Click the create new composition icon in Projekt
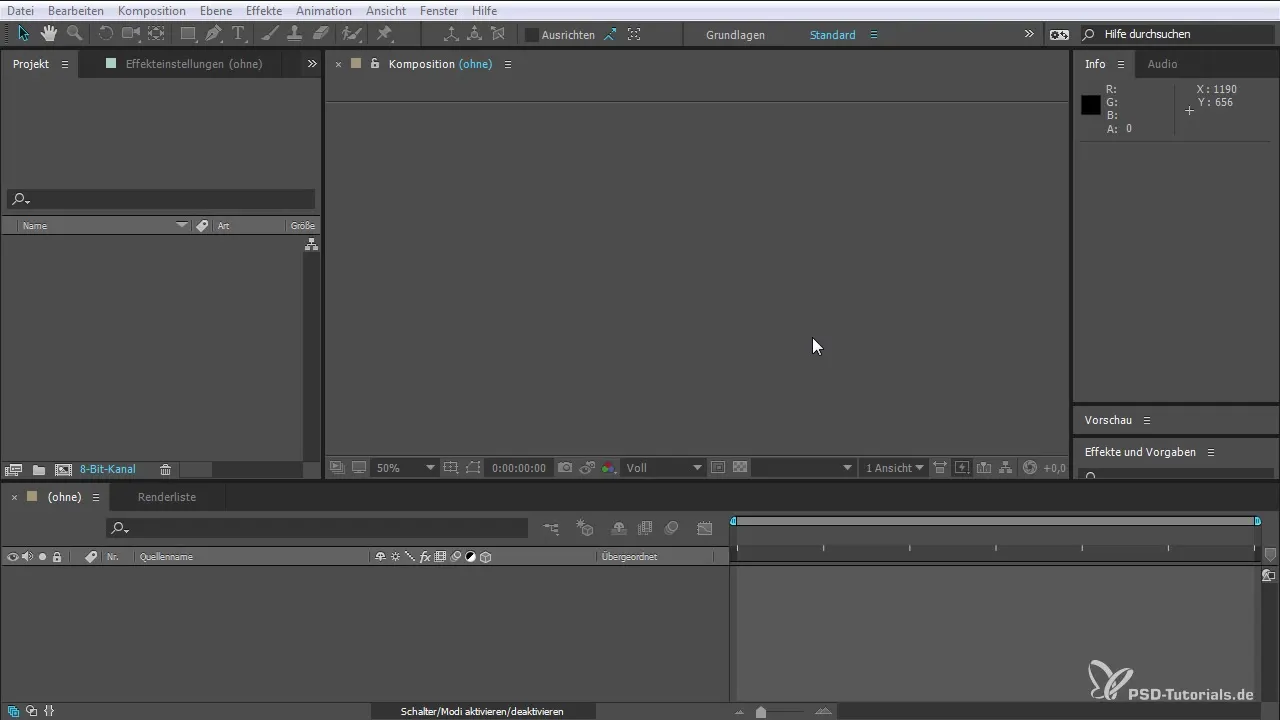Viewport: 1280px width, 720px height. pos(63,469)
